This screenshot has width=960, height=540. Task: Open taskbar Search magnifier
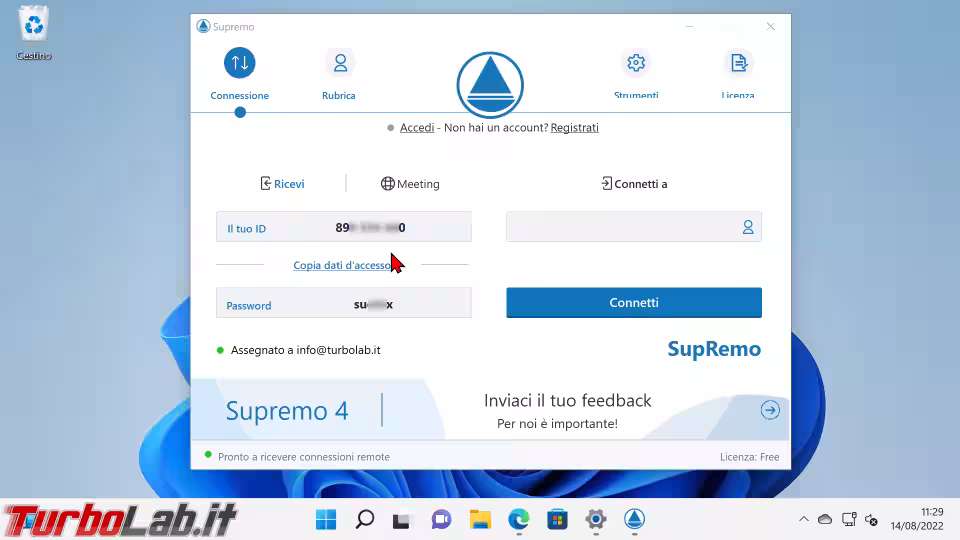(365, 520)
